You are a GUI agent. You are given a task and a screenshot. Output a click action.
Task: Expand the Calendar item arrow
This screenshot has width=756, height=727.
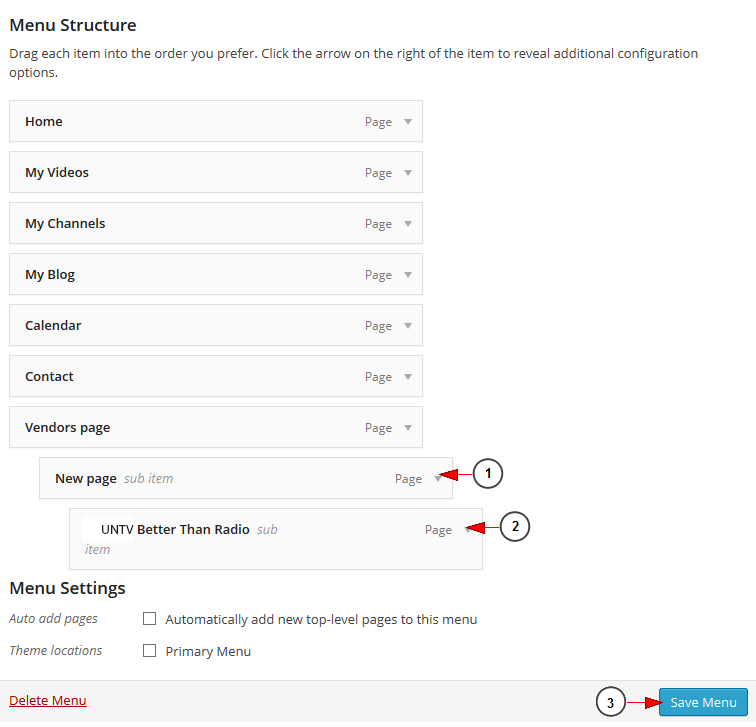tap(408, 326)
